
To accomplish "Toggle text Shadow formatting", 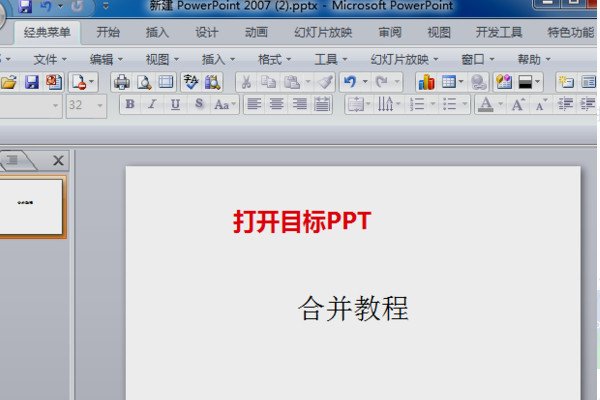I will click(x=199, y=104).
